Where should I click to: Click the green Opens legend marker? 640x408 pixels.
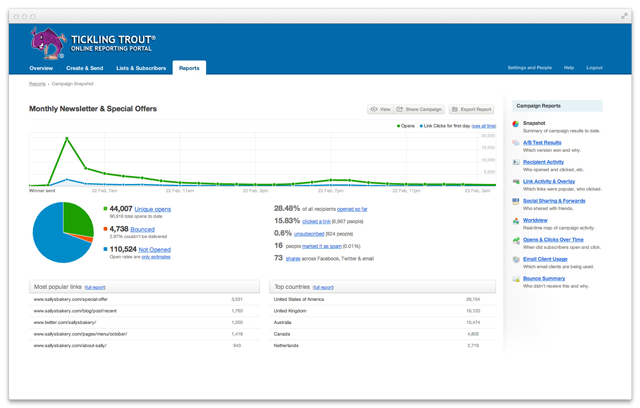[398, 126]
